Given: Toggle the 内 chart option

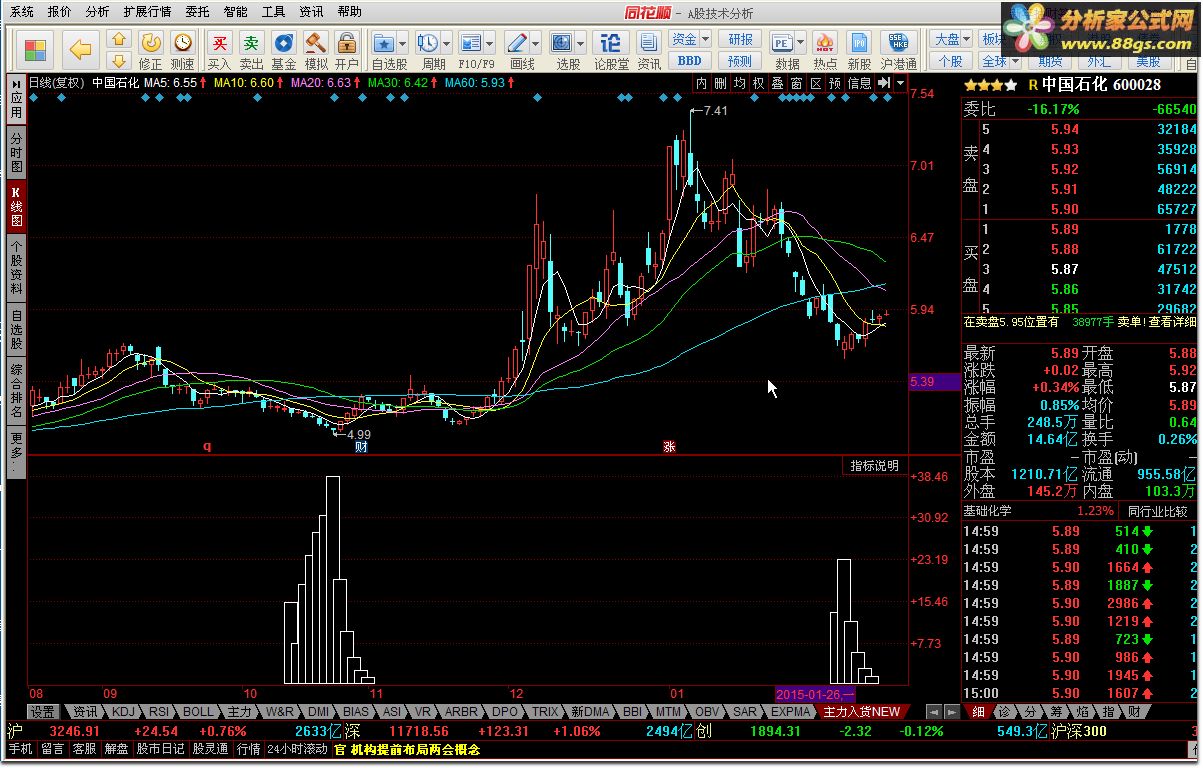Looking at the screenshot, I should [702, 83].
